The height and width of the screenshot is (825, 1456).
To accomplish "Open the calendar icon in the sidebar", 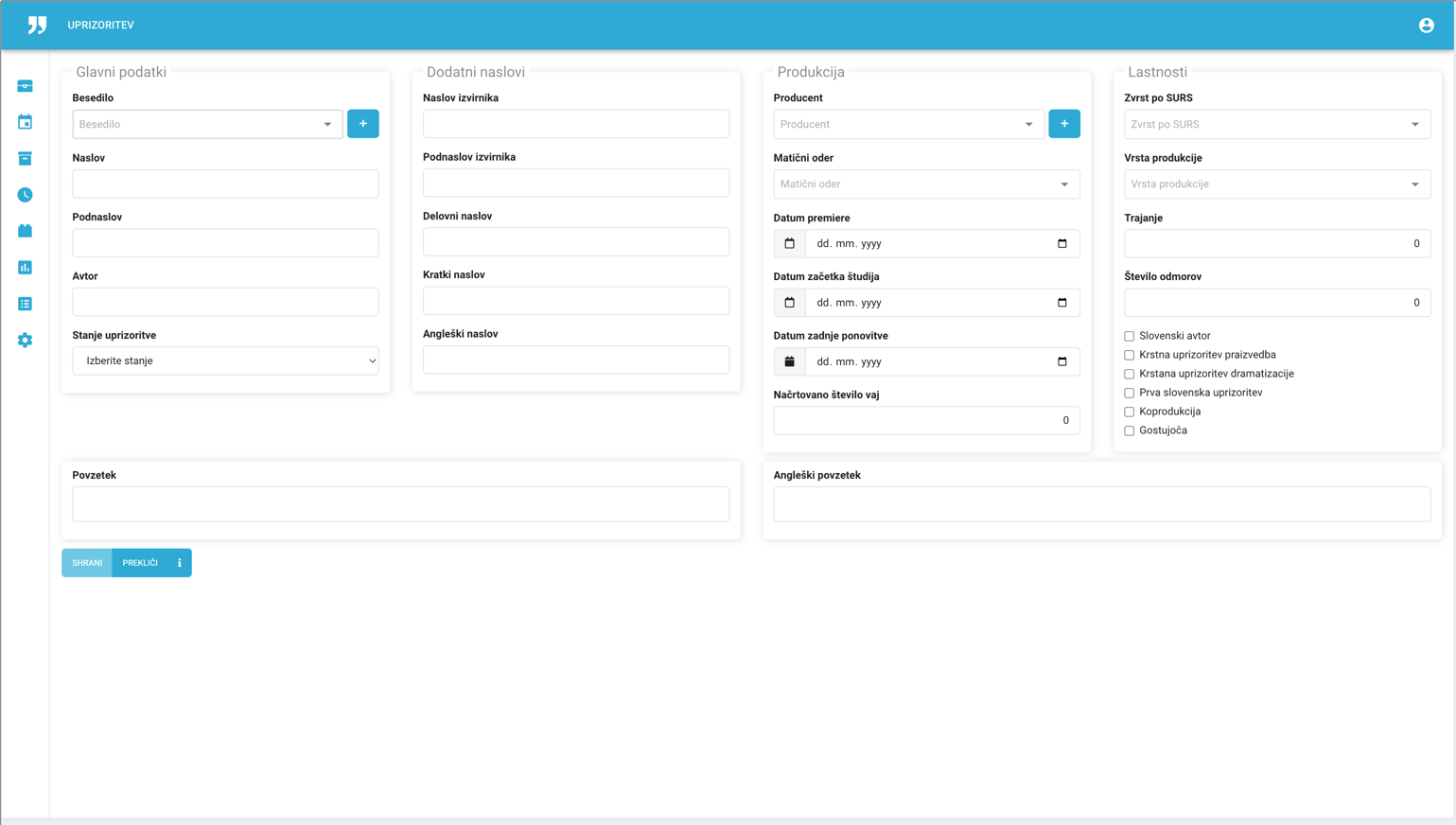I will (26, 122).
